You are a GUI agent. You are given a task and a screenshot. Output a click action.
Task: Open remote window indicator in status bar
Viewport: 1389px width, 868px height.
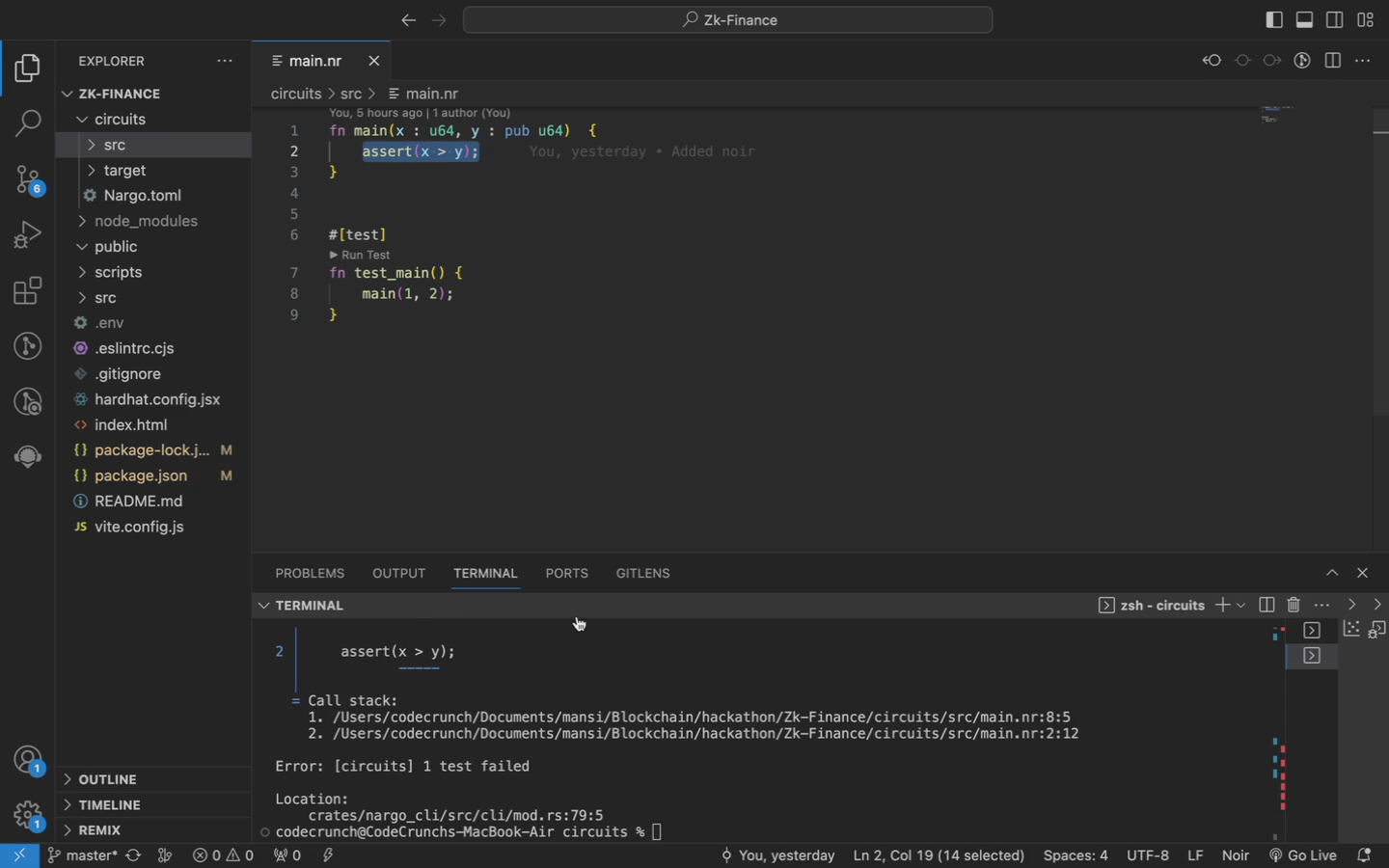(x=19, y=855)
